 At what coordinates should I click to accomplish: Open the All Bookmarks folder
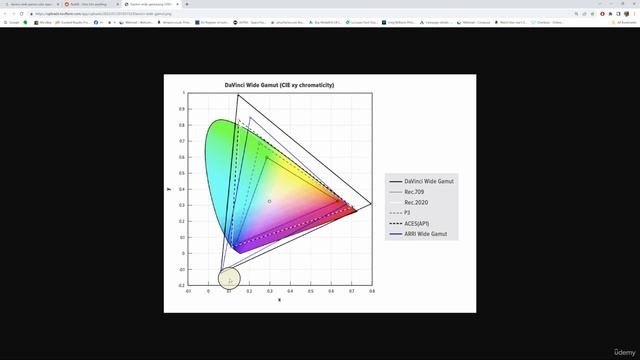coord(624,22)
